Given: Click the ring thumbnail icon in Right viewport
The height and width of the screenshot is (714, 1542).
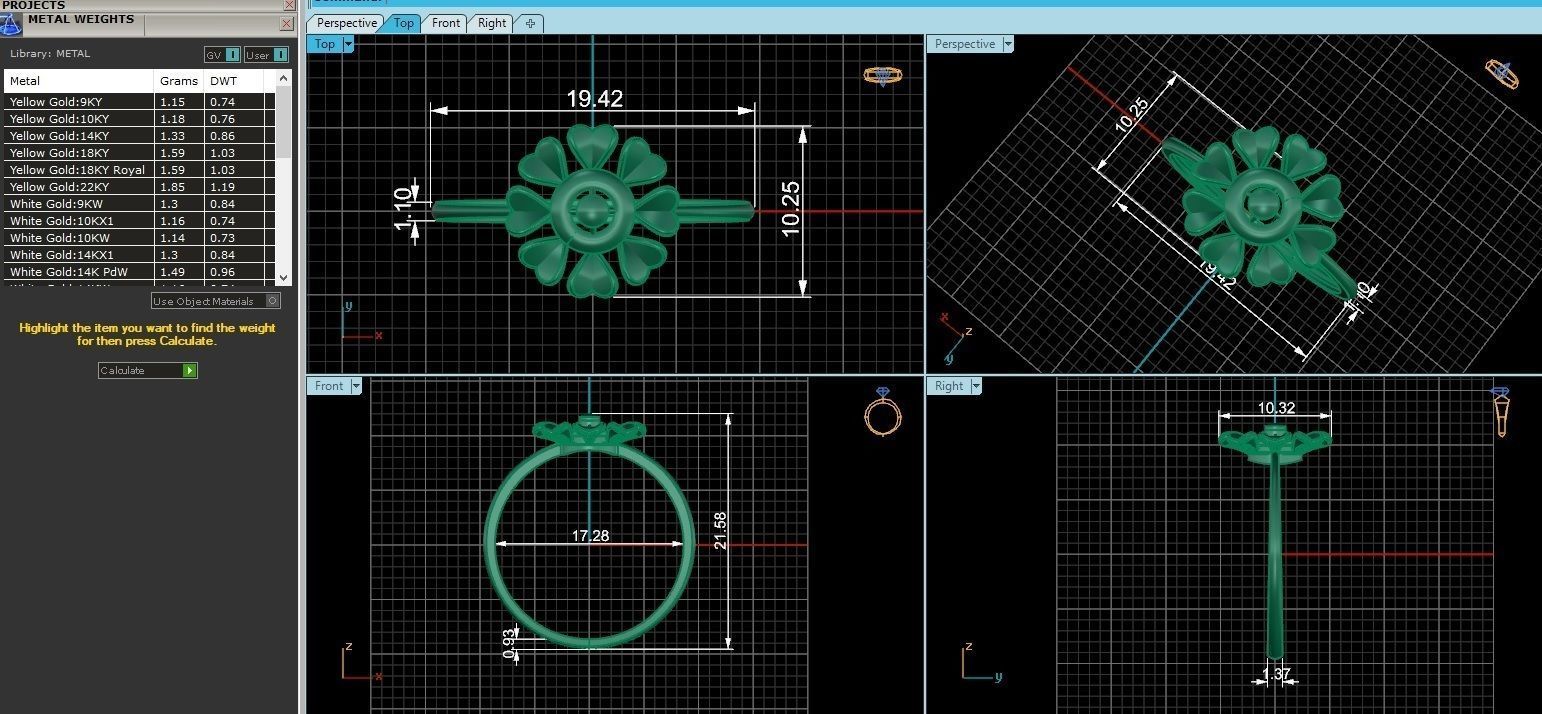Looking at the screenshot, I should pos(1500,411).
